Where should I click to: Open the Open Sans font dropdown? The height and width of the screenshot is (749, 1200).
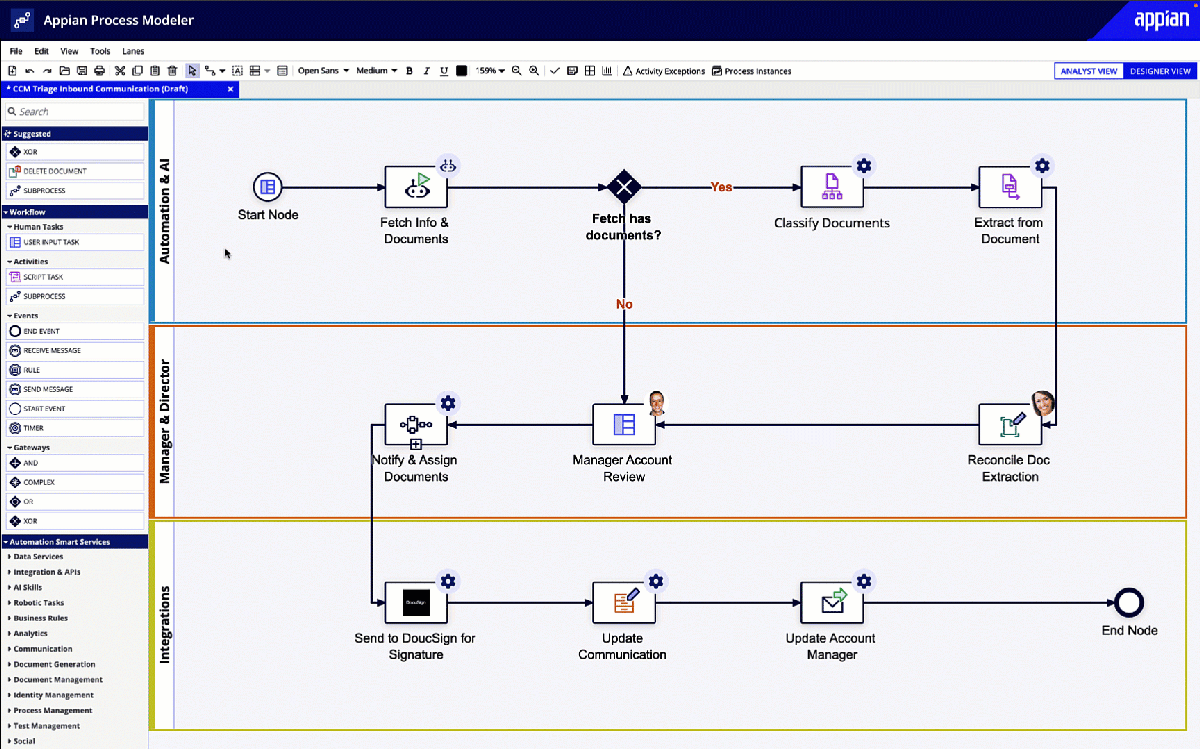[x=323, y=71]
